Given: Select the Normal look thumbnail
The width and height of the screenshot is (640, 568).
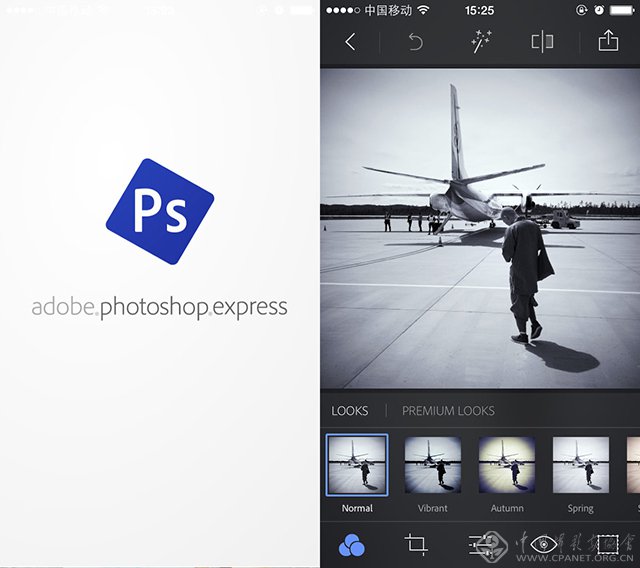Looking at the screenshot, I should (357, 464).
